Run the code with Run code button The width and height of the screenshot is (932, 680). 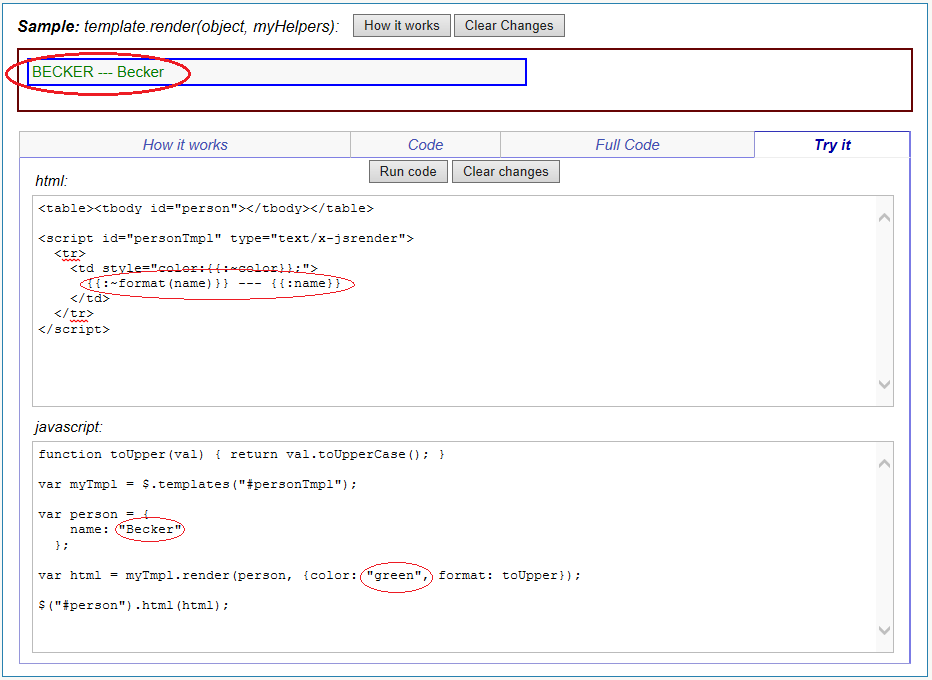click(x=408, y=171)
